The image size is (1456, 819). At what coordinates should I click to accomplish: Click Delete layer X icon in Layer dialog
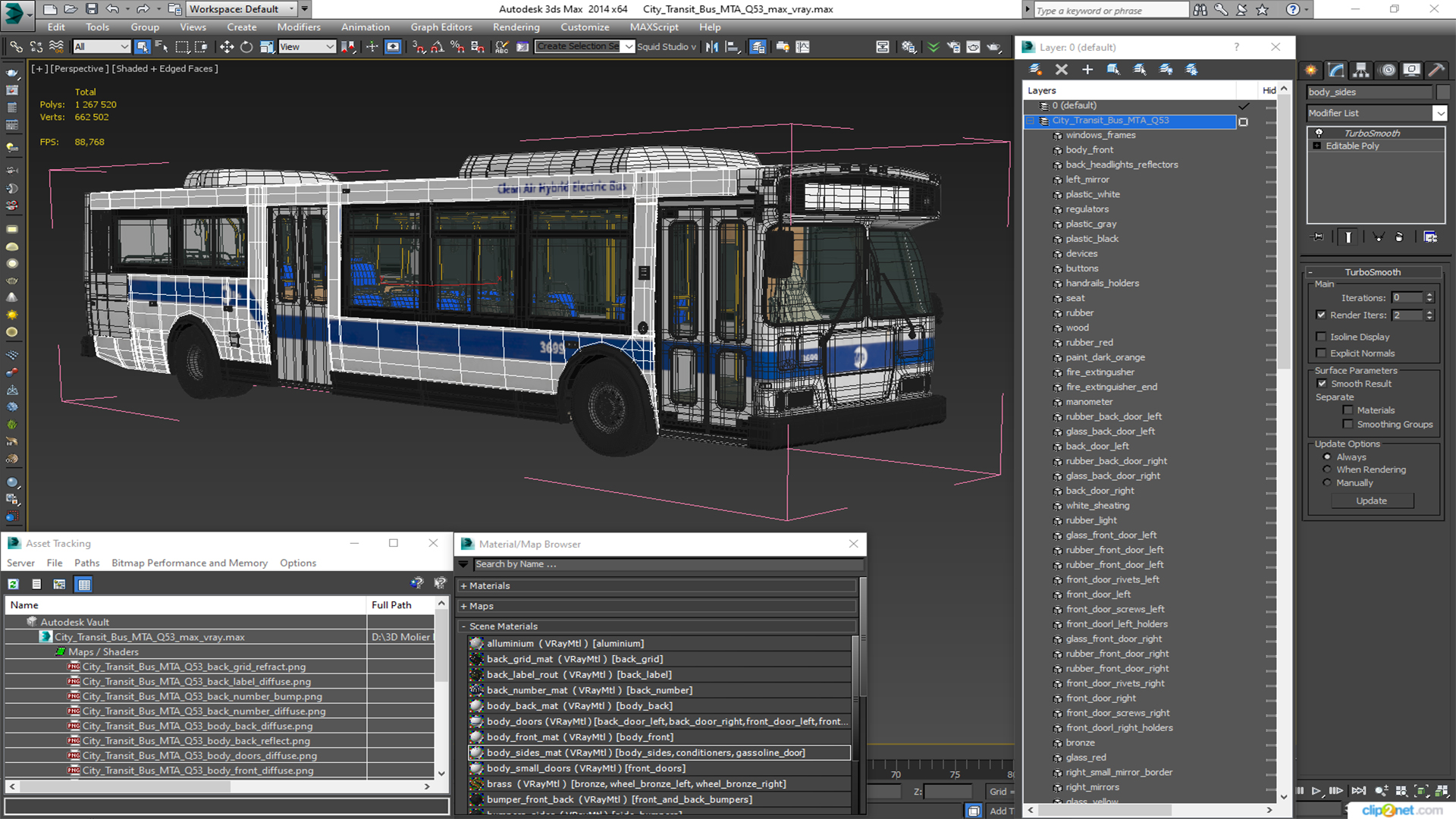(x=1062, y=70)
